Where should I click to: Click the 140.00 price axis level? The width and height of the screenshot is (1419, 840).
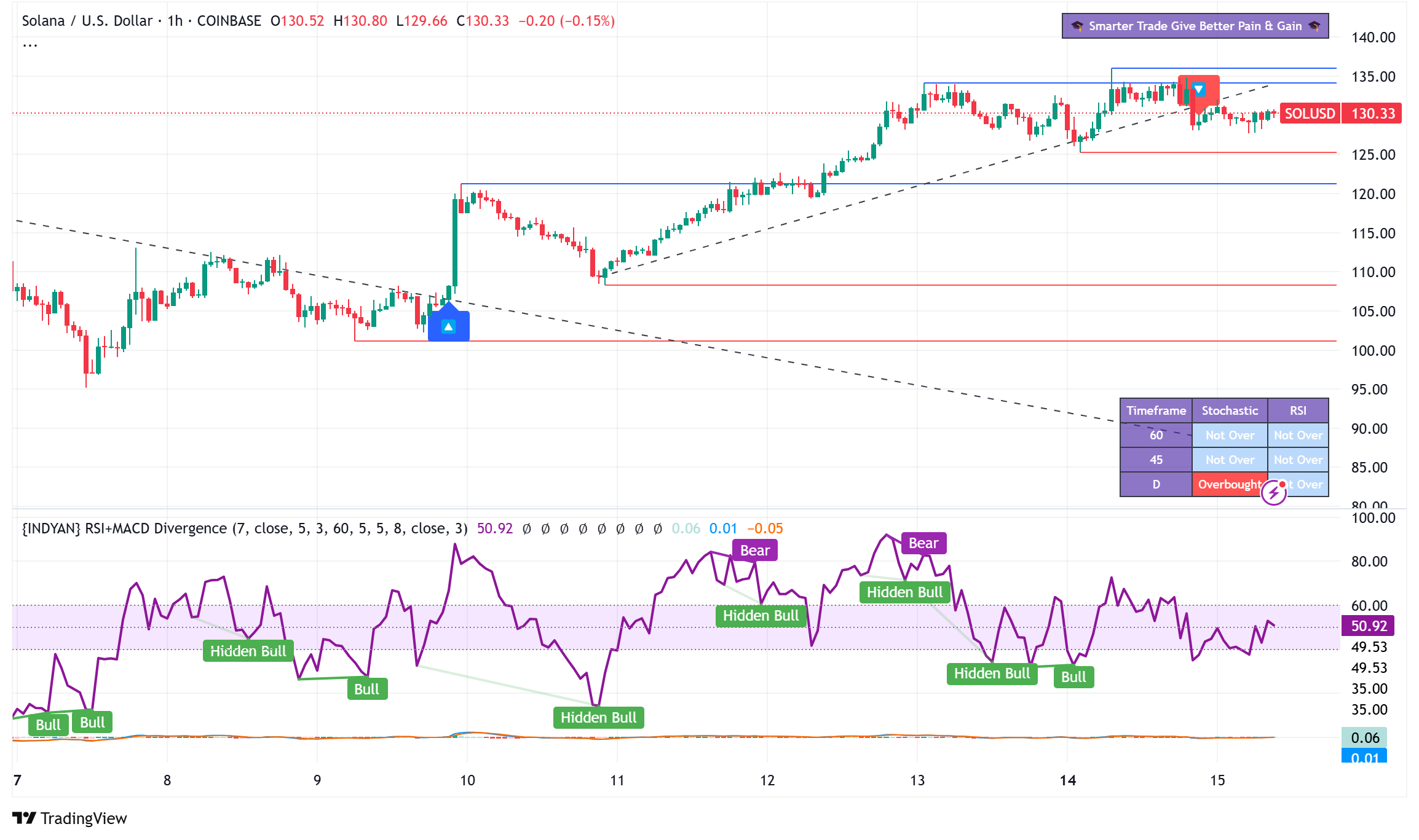tap(1374, 37)
